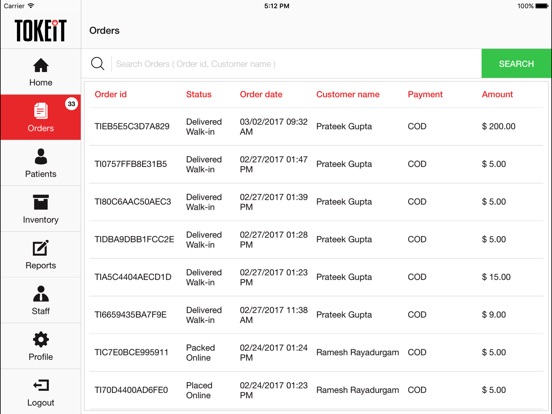Open the Staff icon in sidebar
This screenshot has height=414, width=552.
41,294
